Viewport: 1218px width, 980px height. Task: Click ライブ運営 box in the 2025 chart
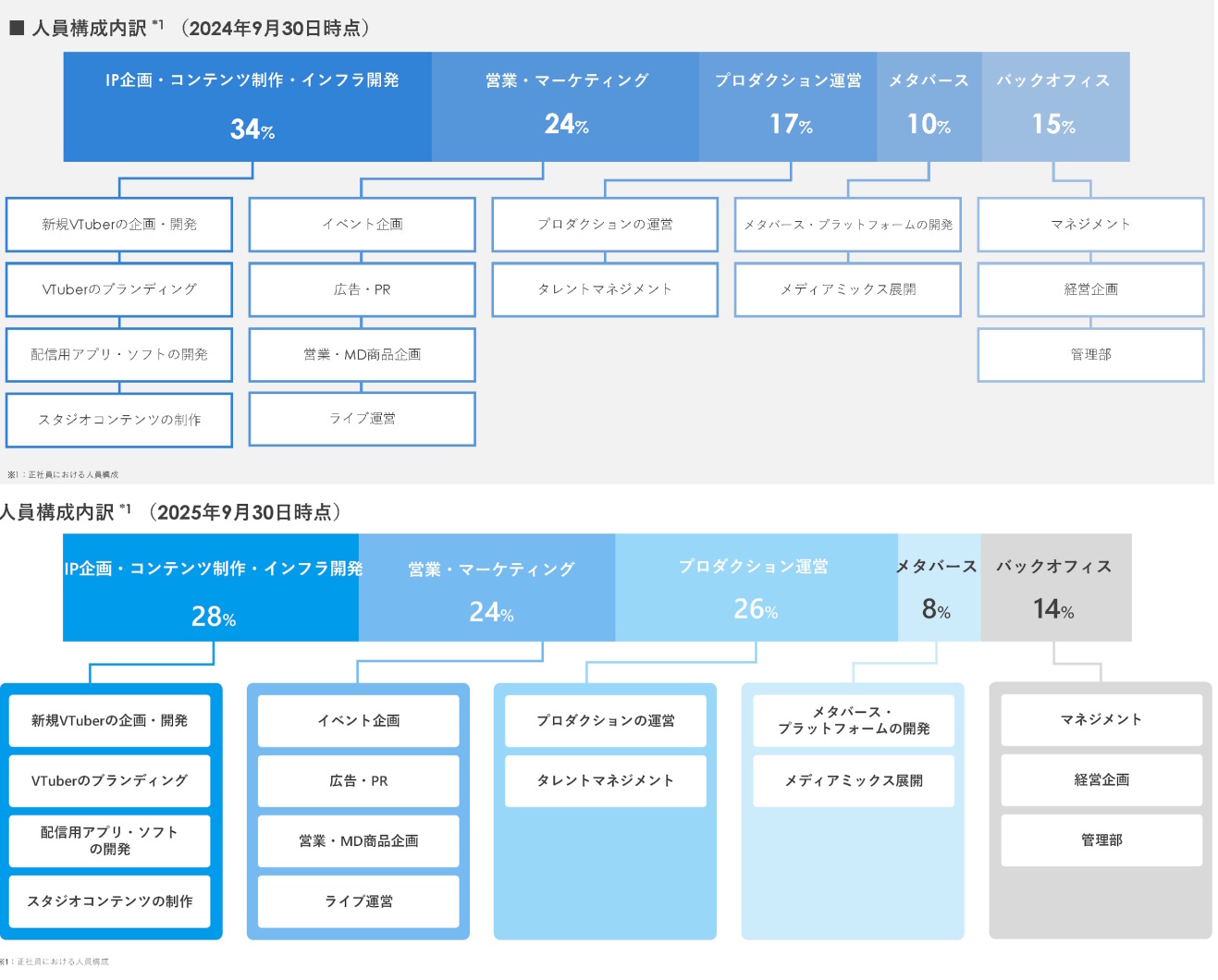pyautogui.click(x=359, y=901)
